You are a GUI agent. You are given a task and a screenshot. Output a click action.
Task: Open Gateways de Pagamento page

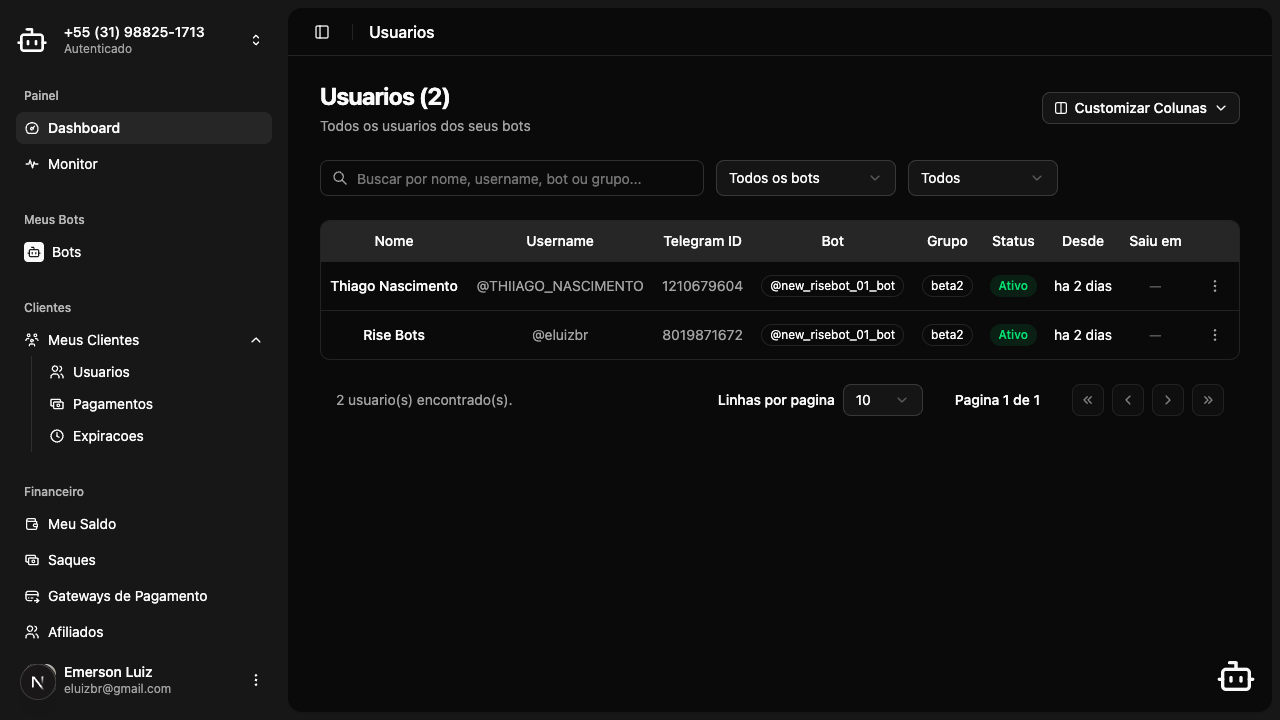coord(144,596)
